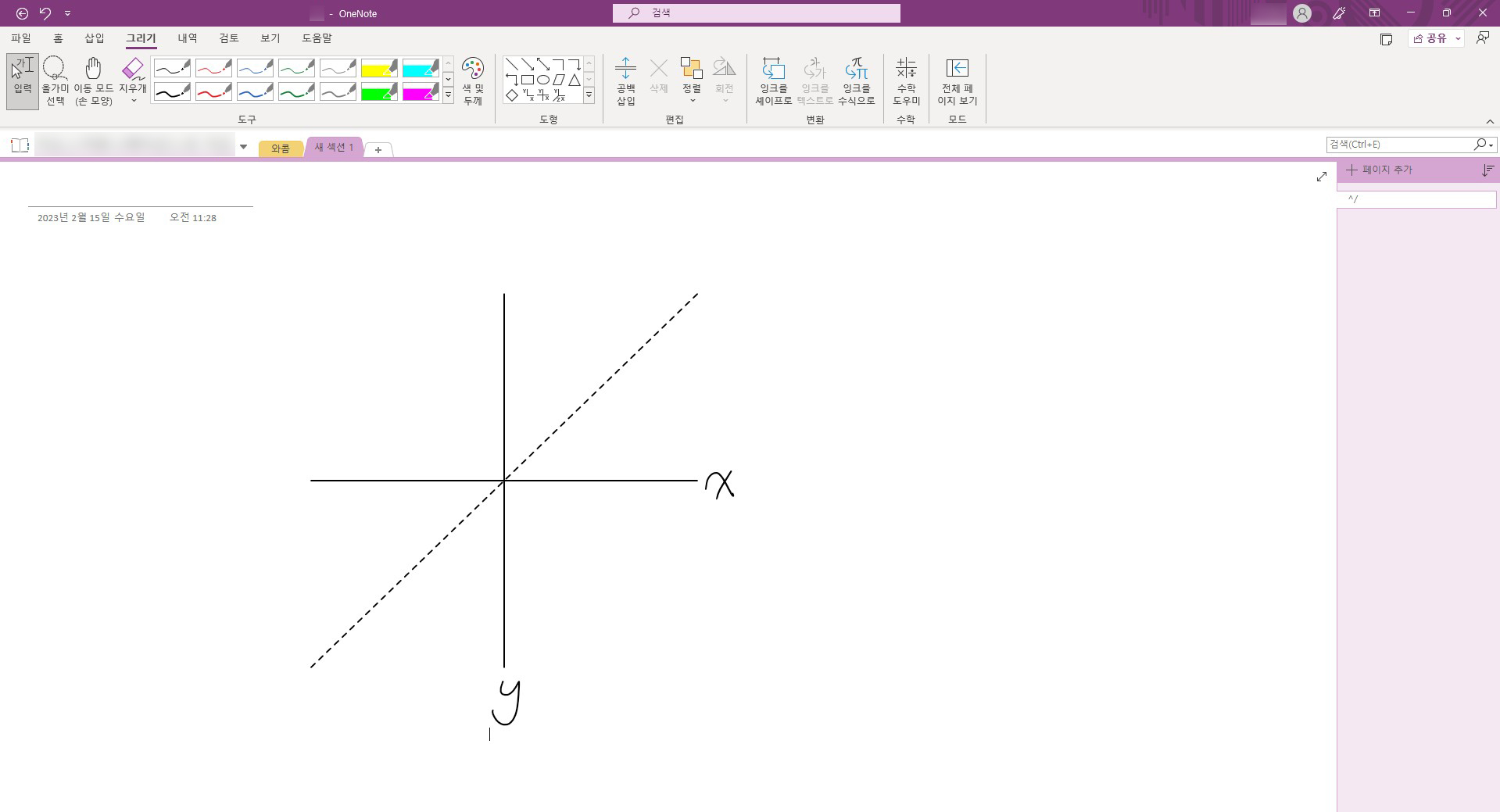Collapse the ribbon with chevron
Screen dimensions: 1500x812
click(1490, 121)
